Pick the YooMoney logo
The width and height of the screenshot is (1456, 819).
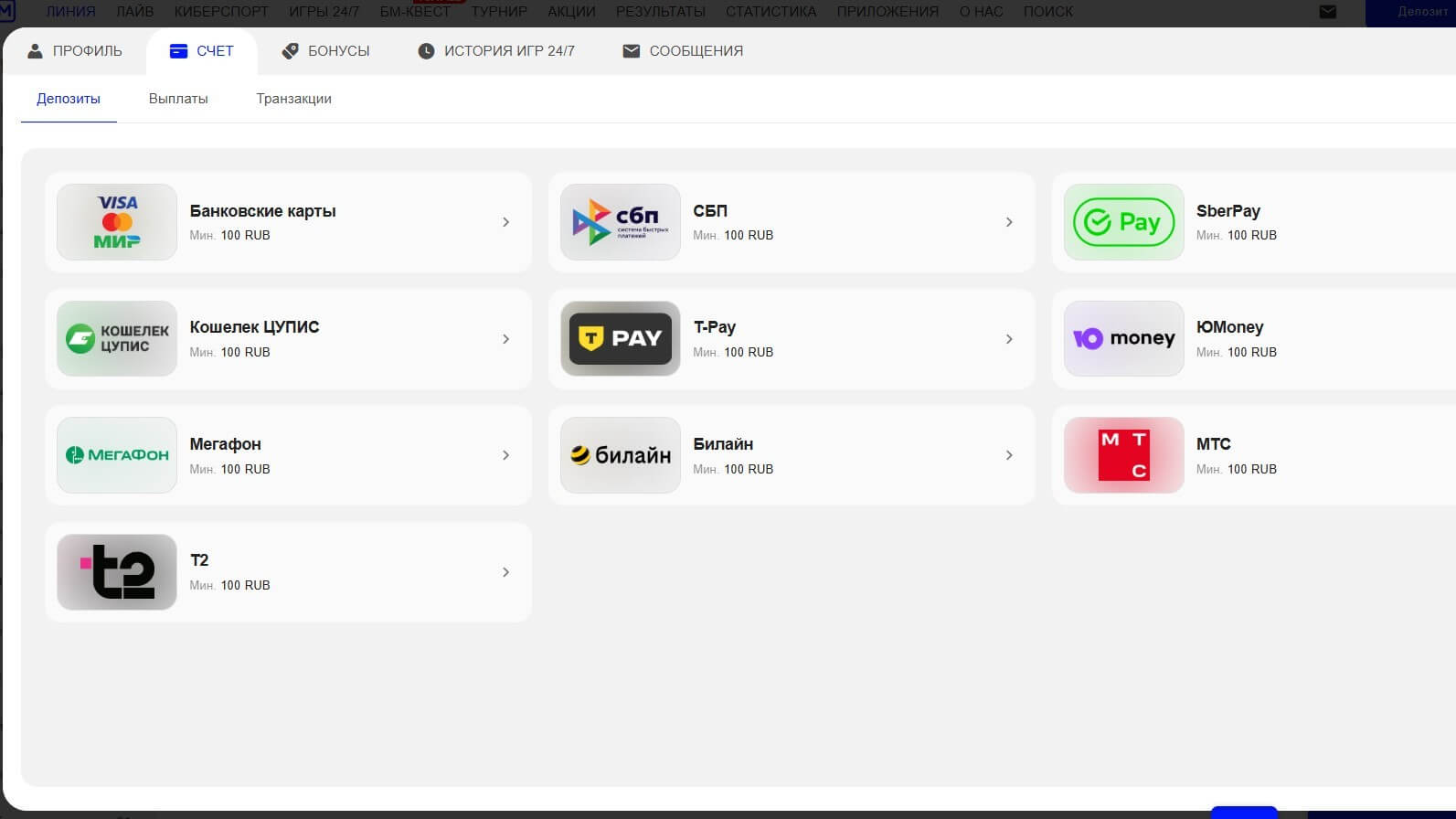(1124, 339)
